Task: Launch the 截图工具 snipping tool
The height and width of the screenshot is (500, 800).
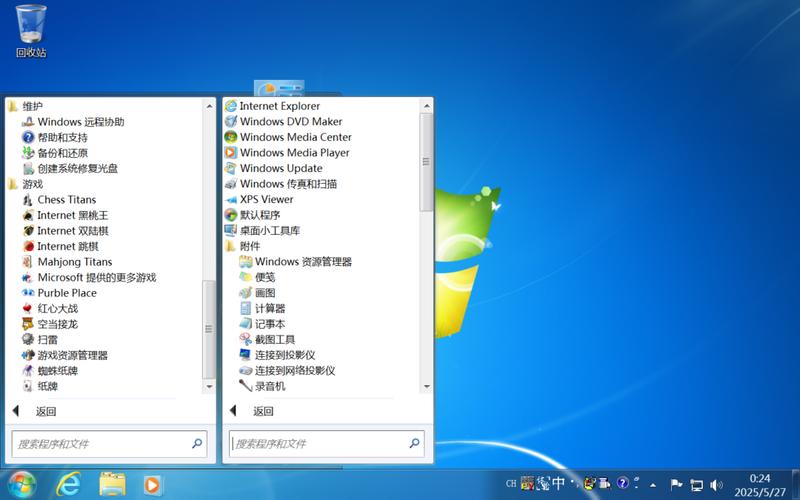Action: point(275,339)
